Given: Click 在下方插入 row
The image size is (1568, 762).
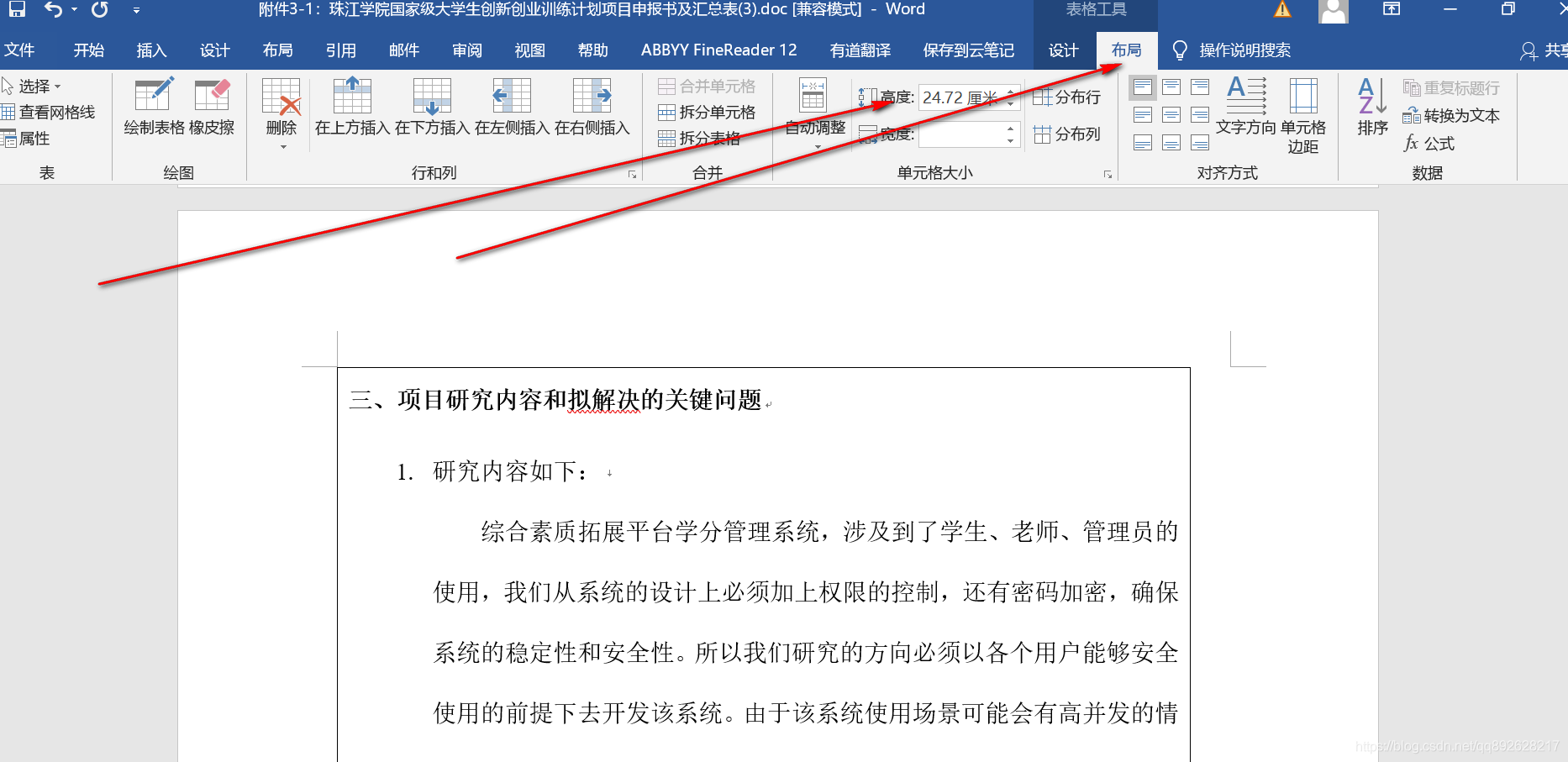Looking at the screenshot, I should point(432,107).
